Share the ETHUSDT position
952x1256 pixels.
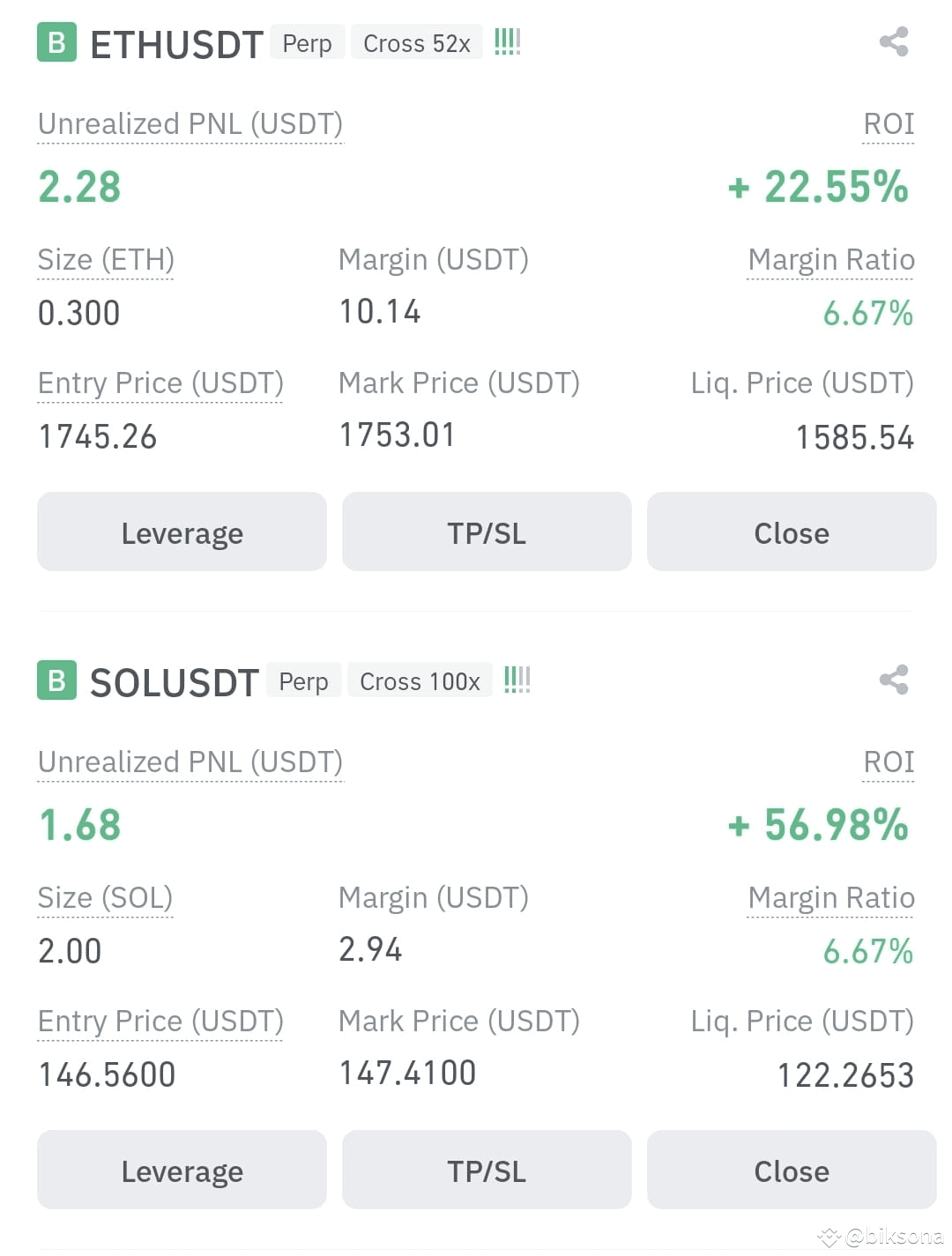click(x=894, y=41)
